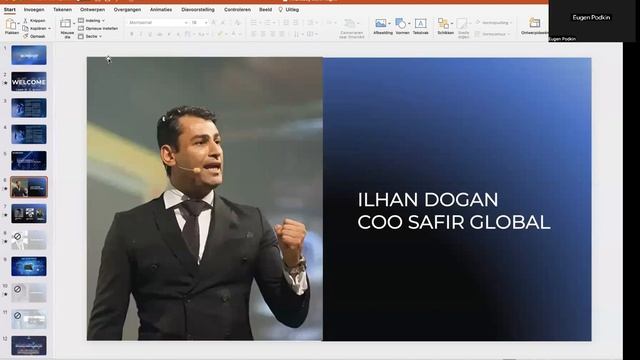Image resolution: width=640 pixels, height=360 pixels.
Task: Open the Diavoorstelling tab
Action: [x=198, y=9]
